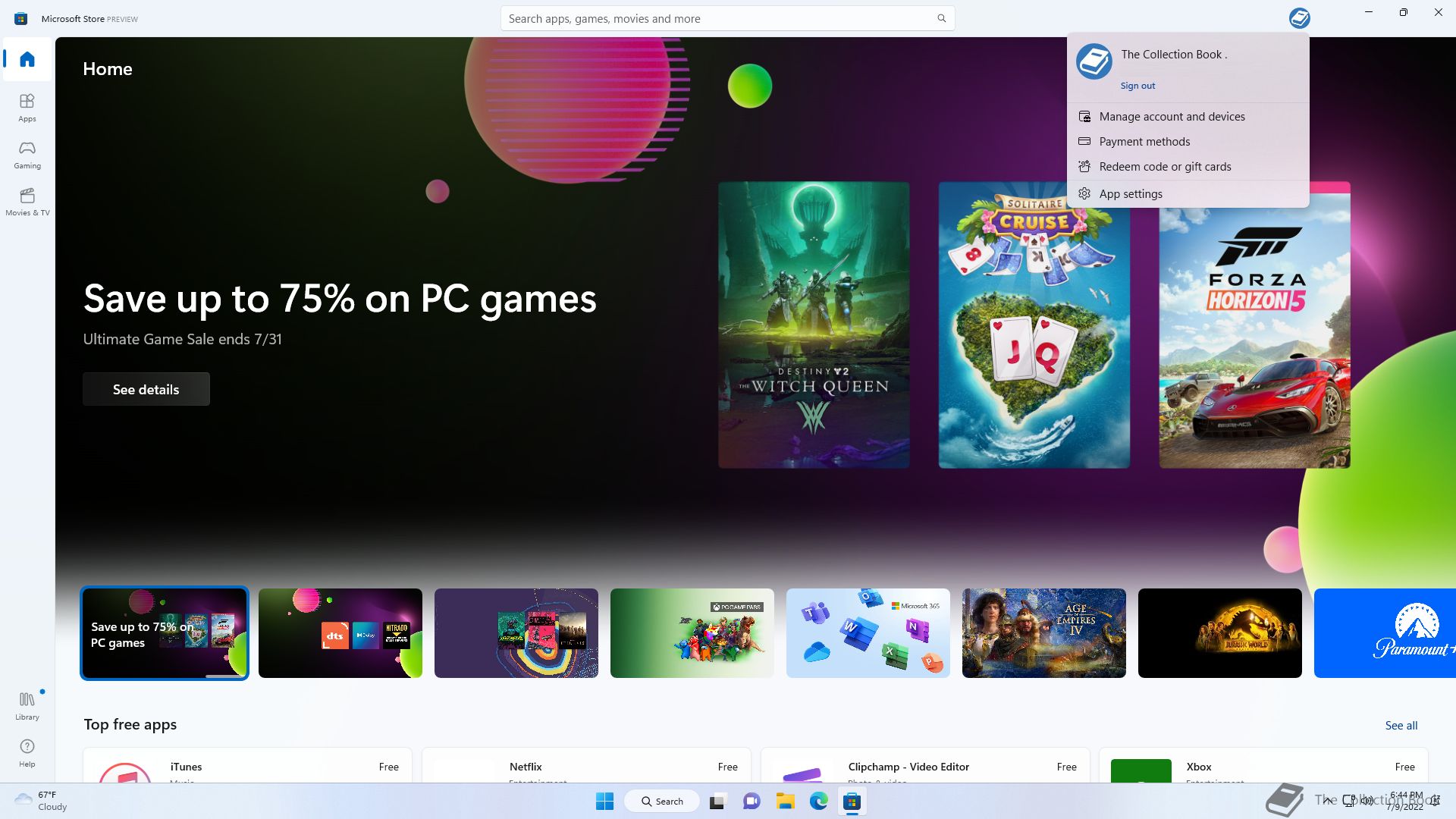
Task: Click the See details button
Action: [146, 389]
